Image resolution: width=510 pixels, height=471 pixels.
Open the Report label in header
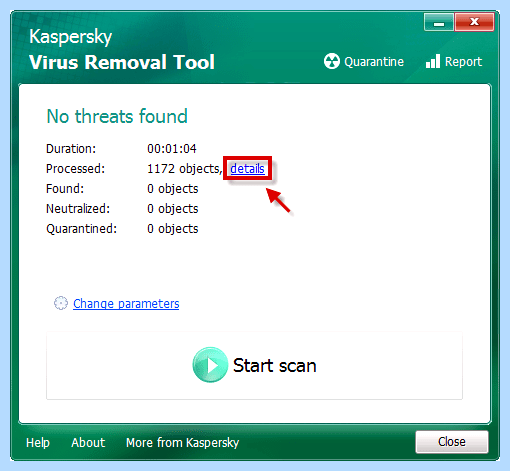pyautogui.click(x=463, y=62)
